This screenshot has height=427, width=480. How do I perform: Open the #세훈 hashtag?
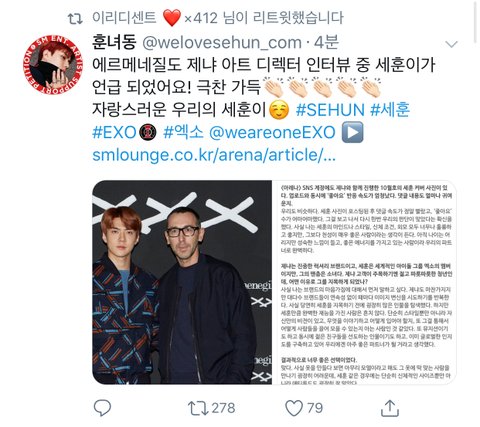[390, 110]
